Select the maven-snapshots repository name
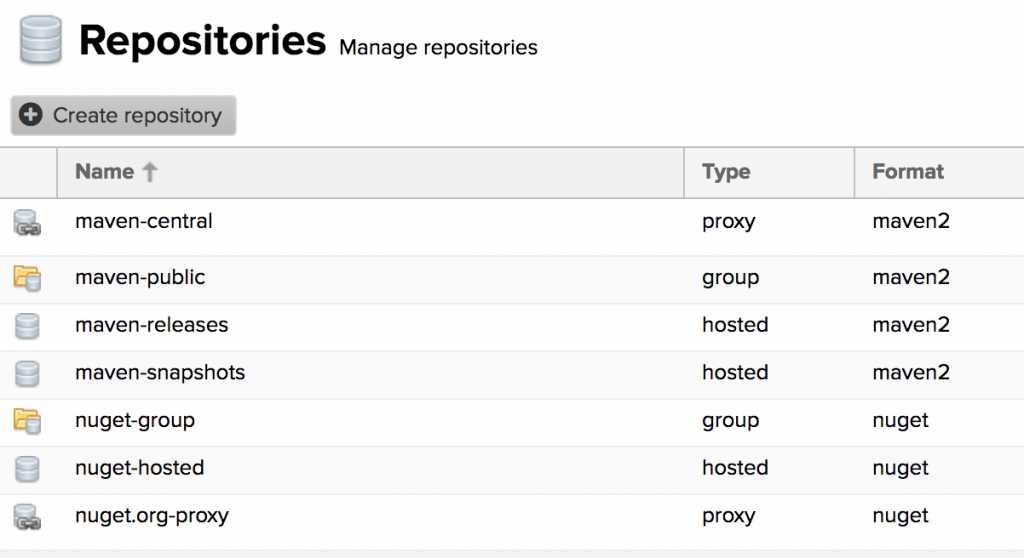This screenshot has width=1024, height=558. click(160, 373)
